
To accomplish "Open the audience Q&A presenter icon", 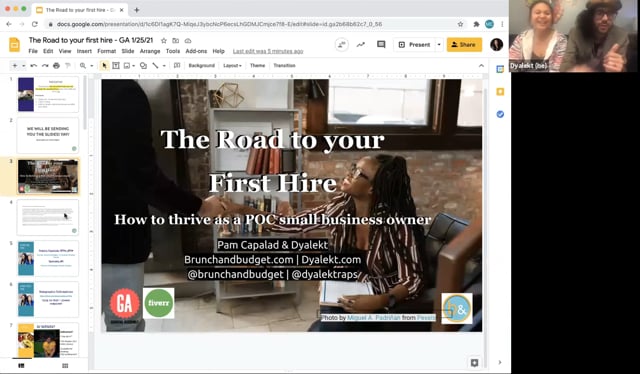I will click(342, 45).
